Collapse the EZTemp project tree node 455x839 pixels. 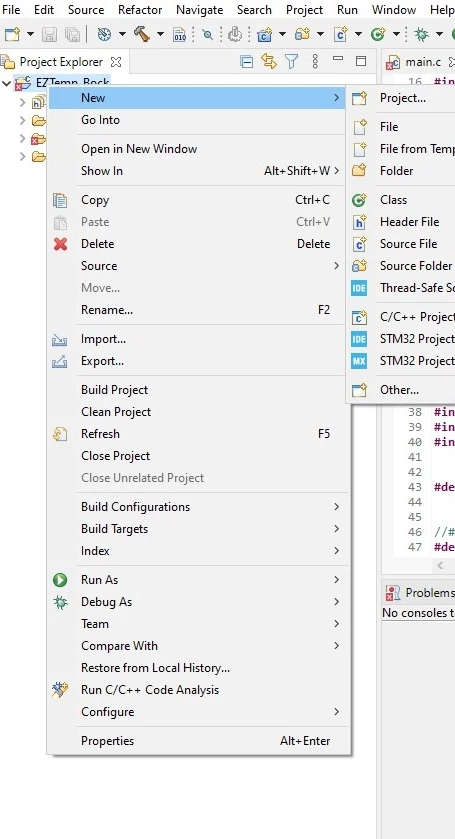[7, 83]
